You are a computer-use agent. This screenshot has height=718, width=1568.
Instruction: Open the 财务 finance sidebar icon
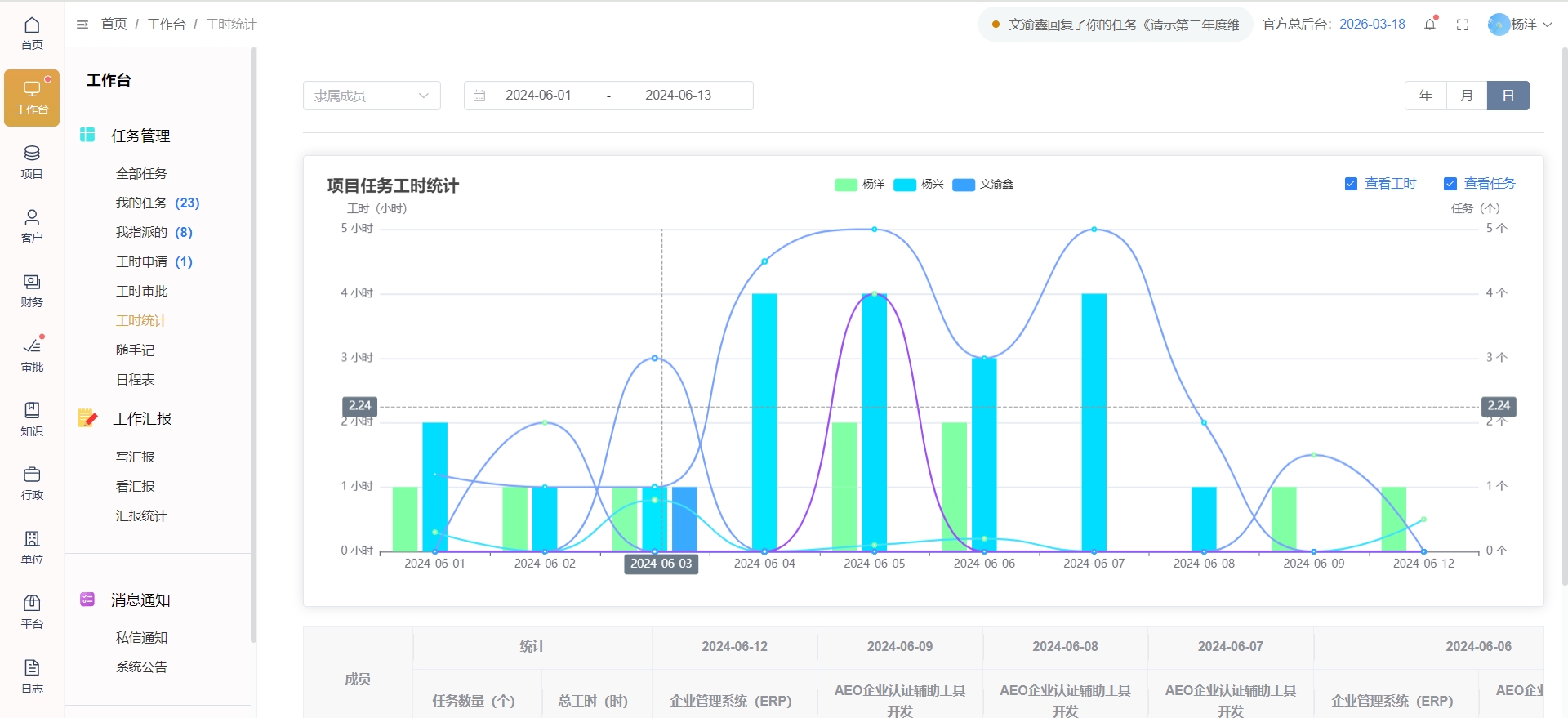32,291
